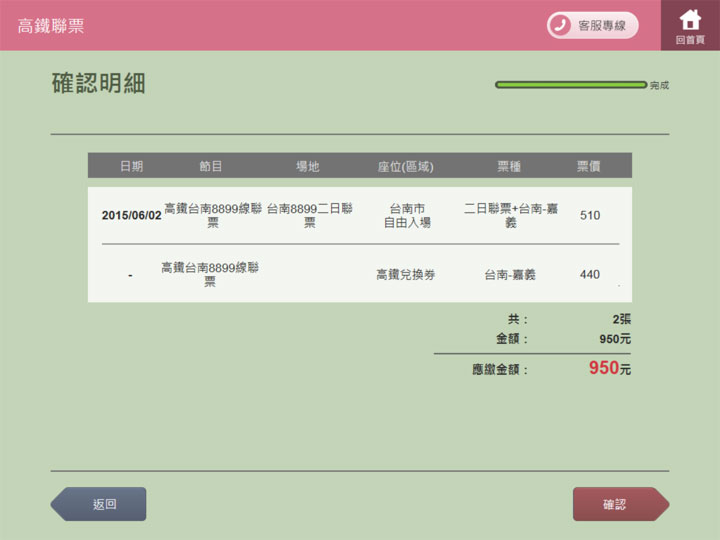Click the 440 ticket price
720x540 pixels.
(590, 274)
